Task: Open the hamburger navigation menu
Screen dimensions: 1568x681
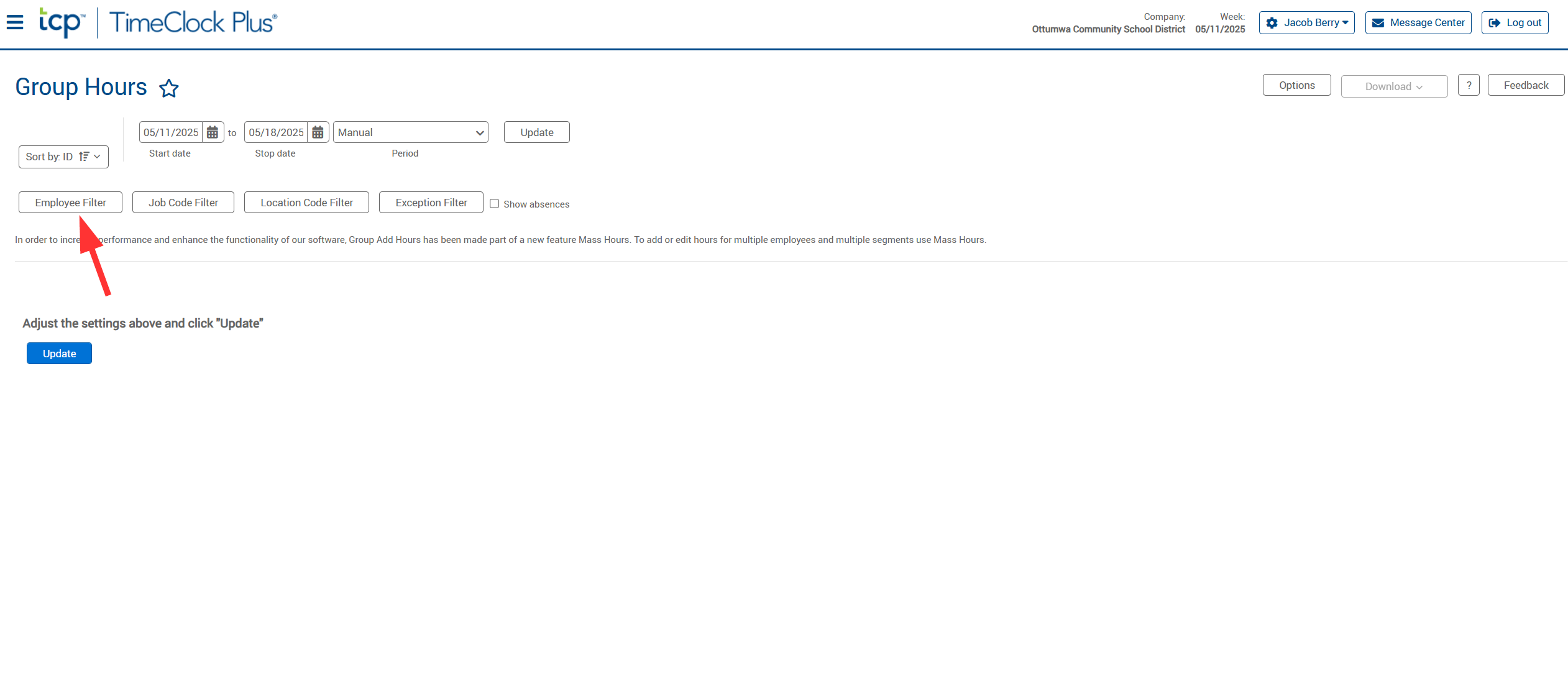Action: [15, 22]
